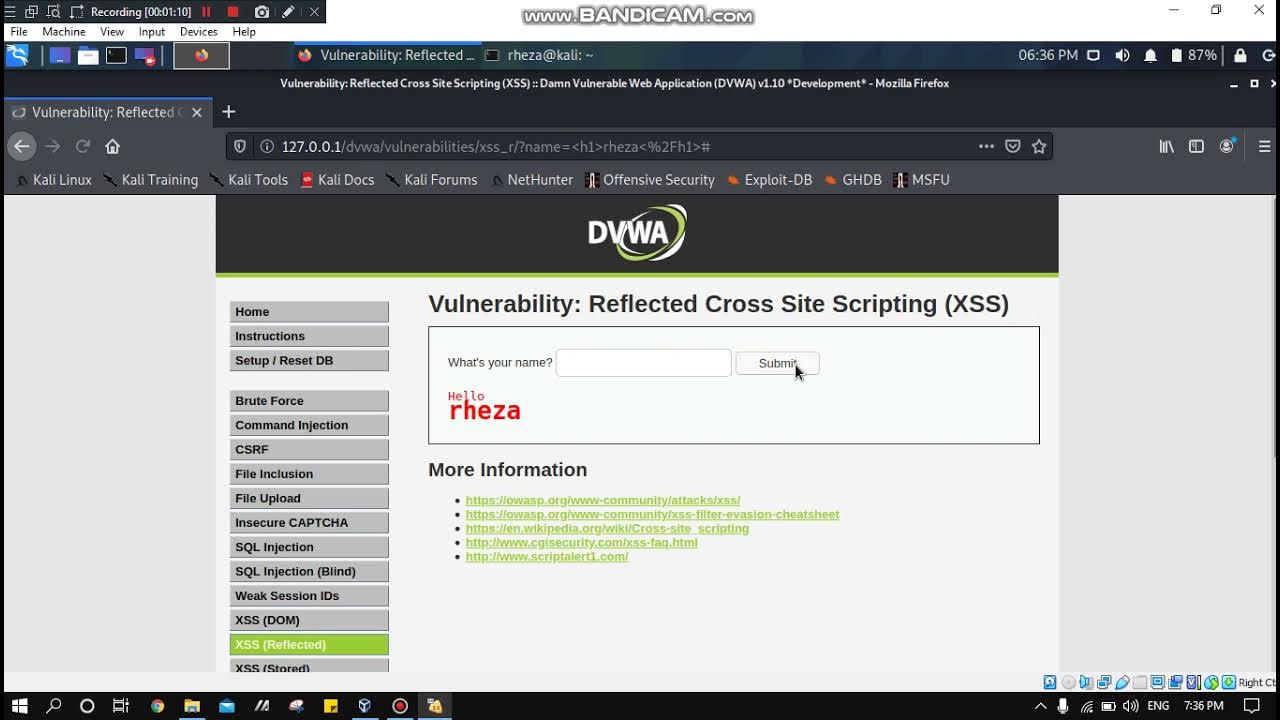
Task: Open the VirtualBox Input menu
Action: 152,32
